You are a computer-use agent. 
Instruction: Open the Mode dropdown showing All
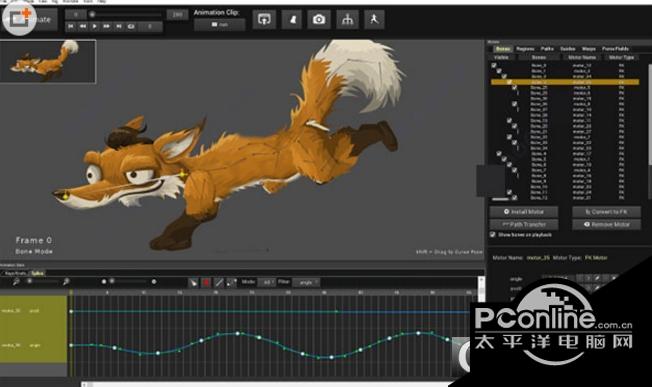tap(267, 283)
